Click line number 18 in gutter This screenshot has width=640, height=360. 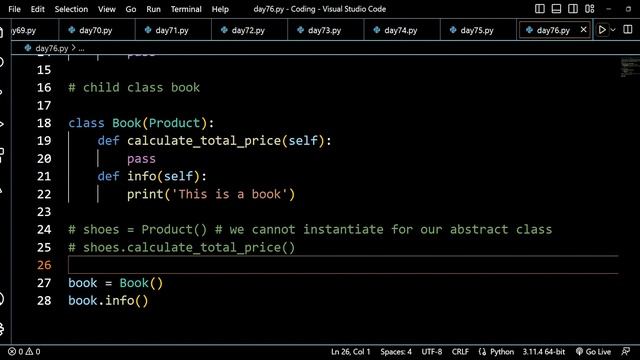point(44,123)
